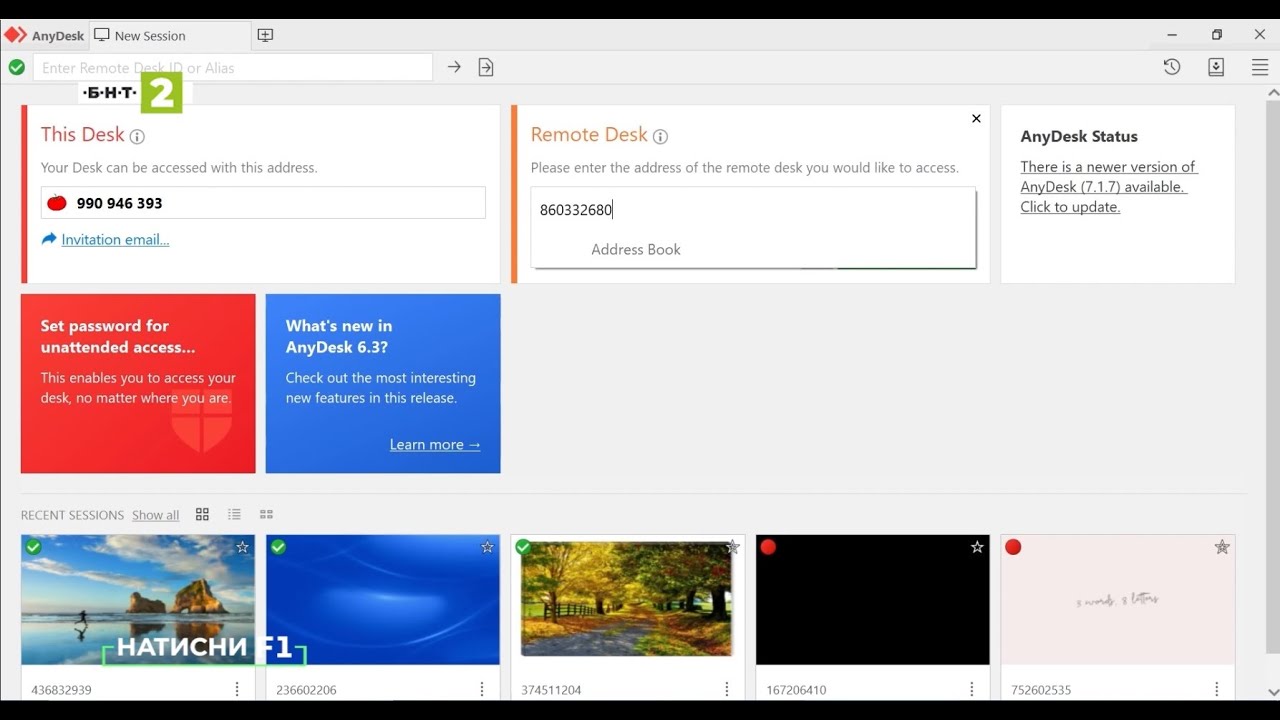Open the session history clock icon
The image size is (1280, 720).
(1172, 67)
